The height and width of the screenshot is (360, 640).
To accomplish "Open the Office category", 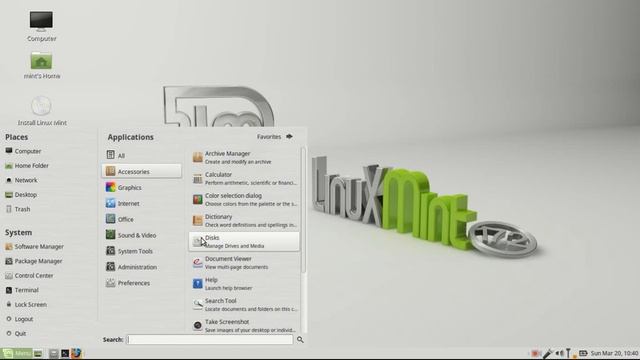I will pyautogui.click(x=142, y=219).
